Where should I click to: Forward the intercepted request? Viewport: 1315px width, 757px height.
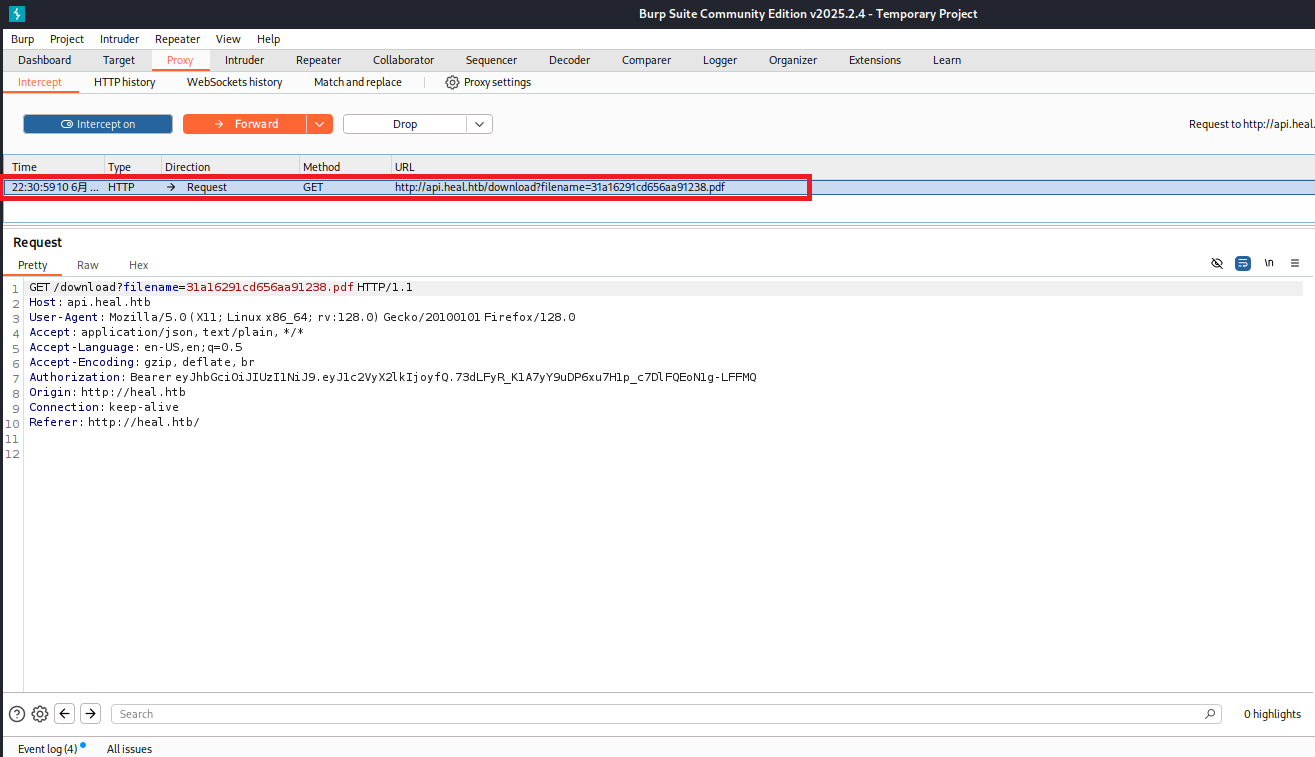point(245,124)
